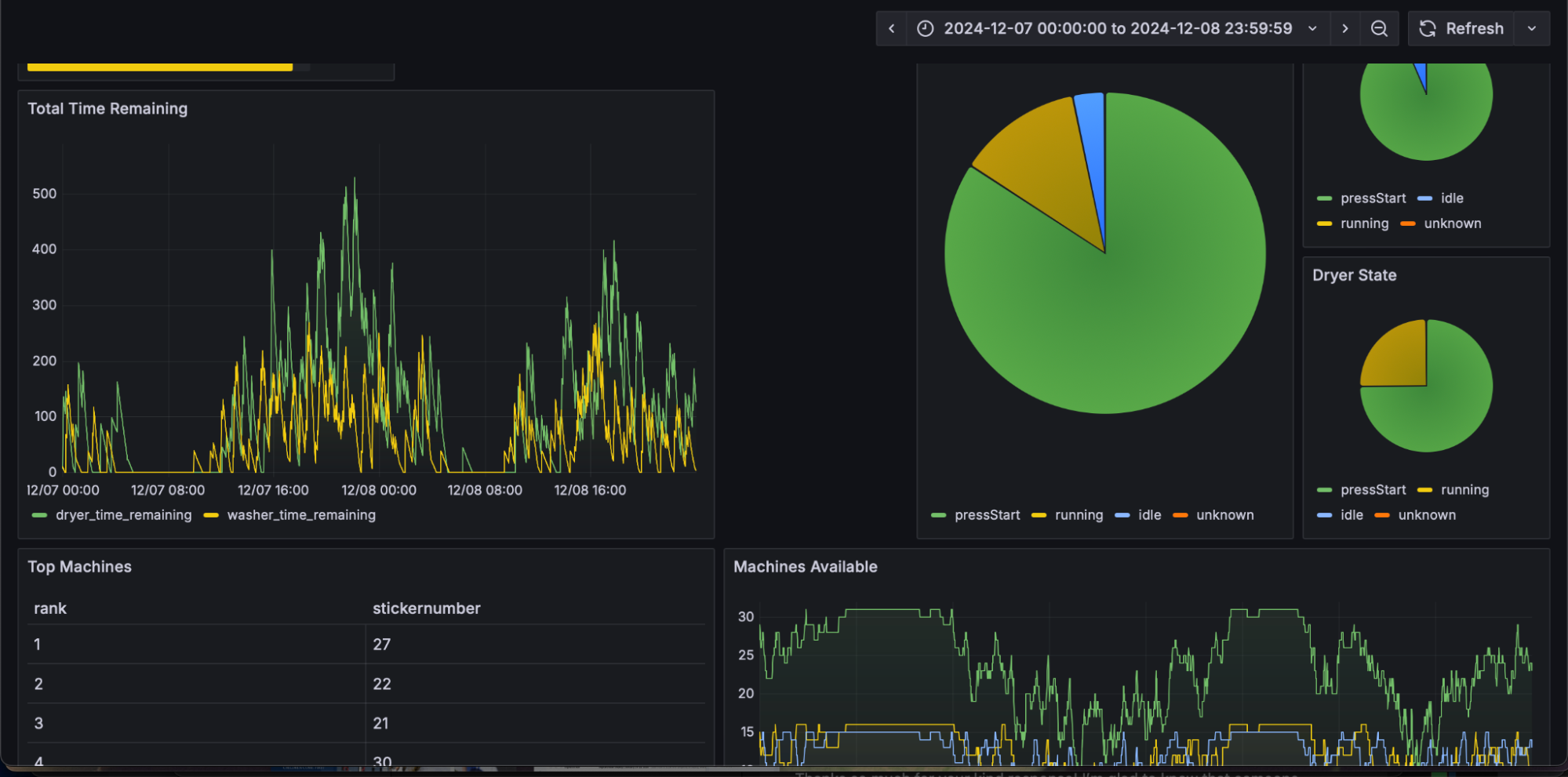Screen dimensions: 1568x777
Task: Toggle running in the Dryer State legend
Action: (x=1464, y=489)
